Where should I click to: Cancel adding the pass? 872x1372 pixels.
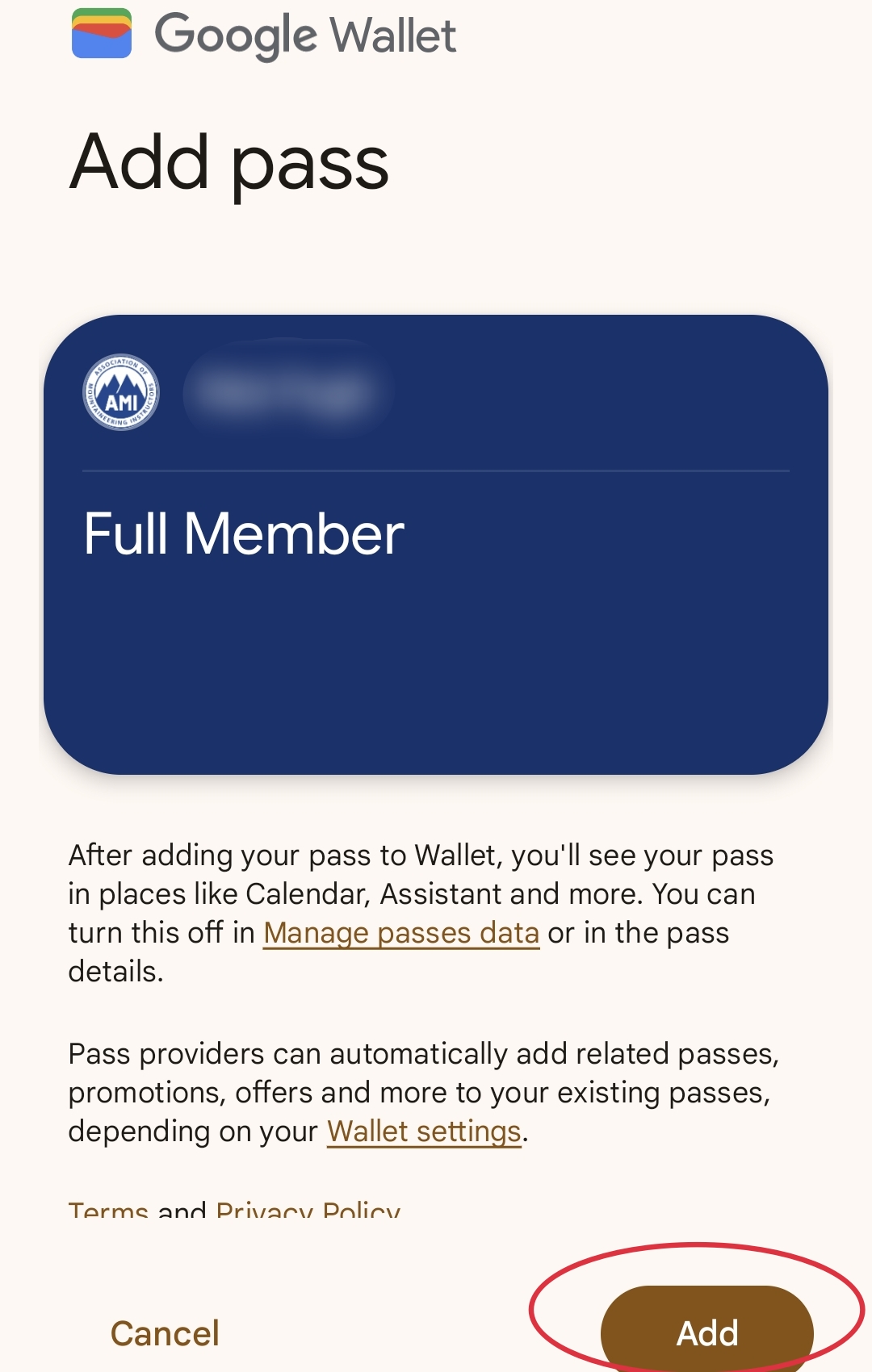coord(165,1333)
